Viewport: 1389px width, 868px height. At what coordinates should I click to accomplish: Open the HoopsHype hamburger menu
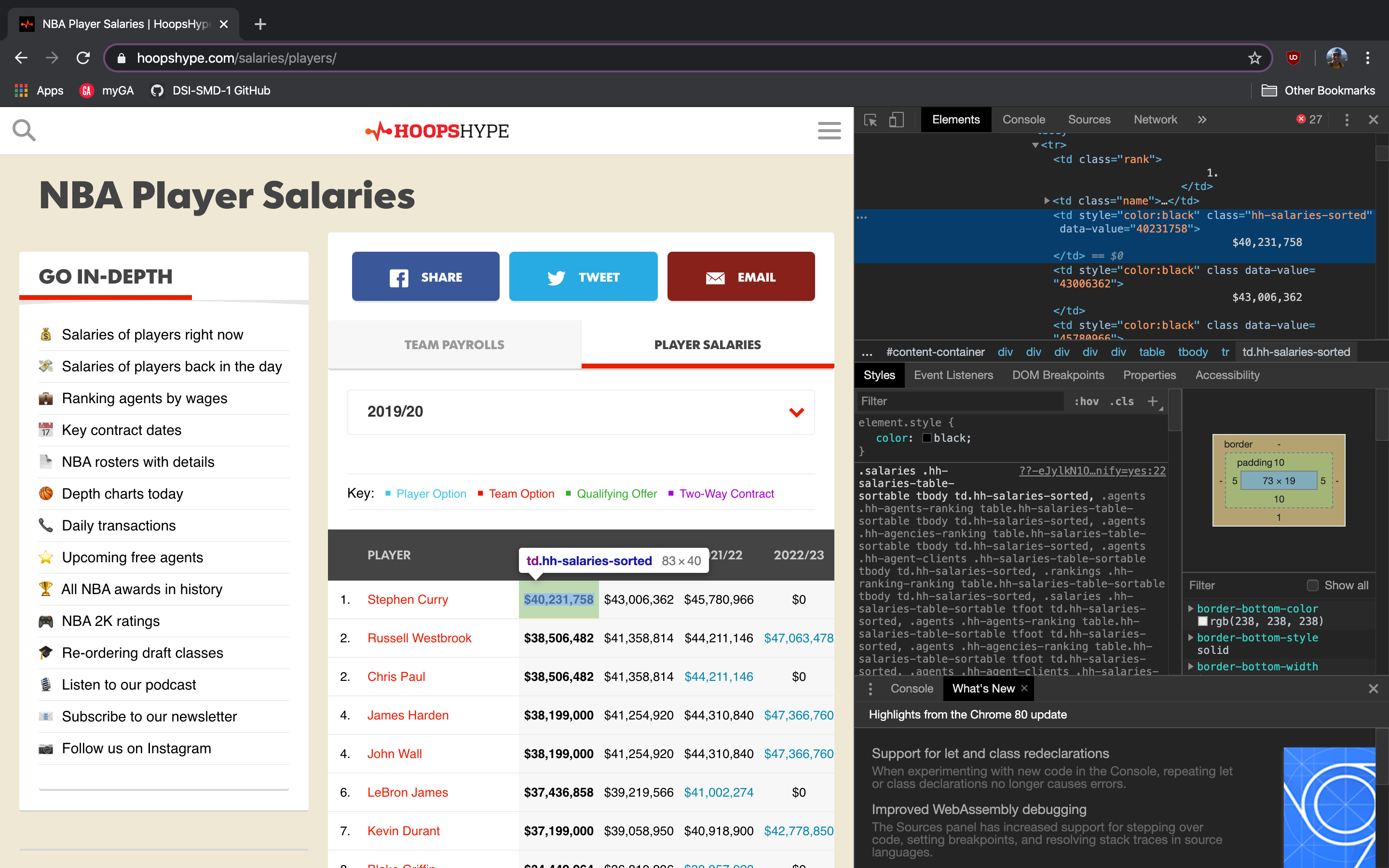tap(829, 130)
